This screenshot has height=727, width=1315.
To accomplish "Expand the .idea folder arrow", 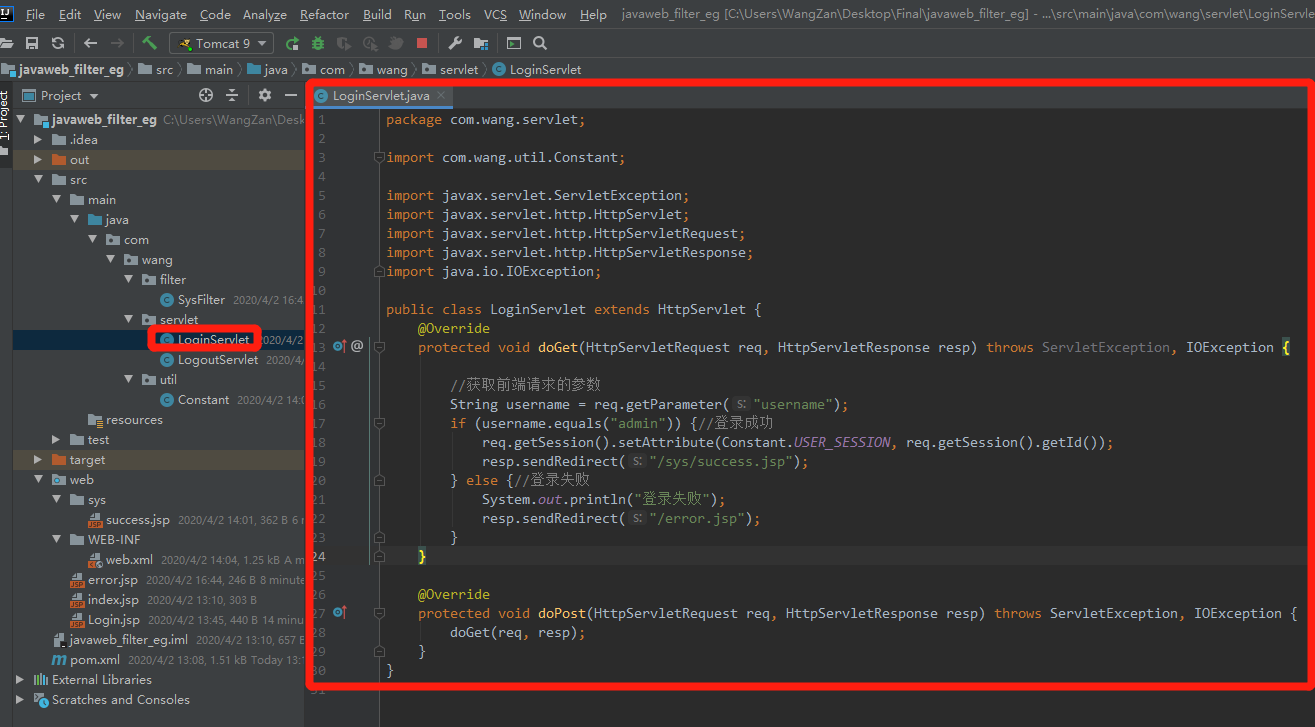I will click(38, 139).
